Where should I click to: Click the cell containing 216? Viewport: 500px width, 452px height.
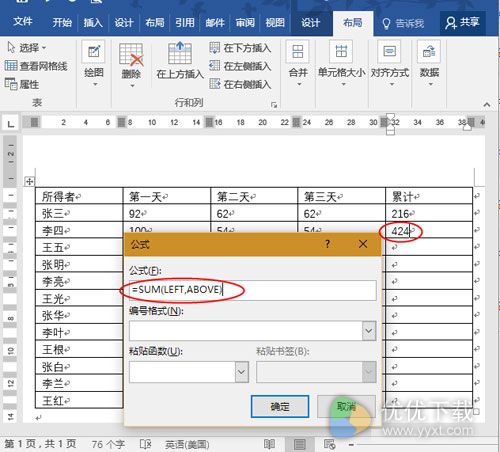pyautogui.click(x=429, y=213)
